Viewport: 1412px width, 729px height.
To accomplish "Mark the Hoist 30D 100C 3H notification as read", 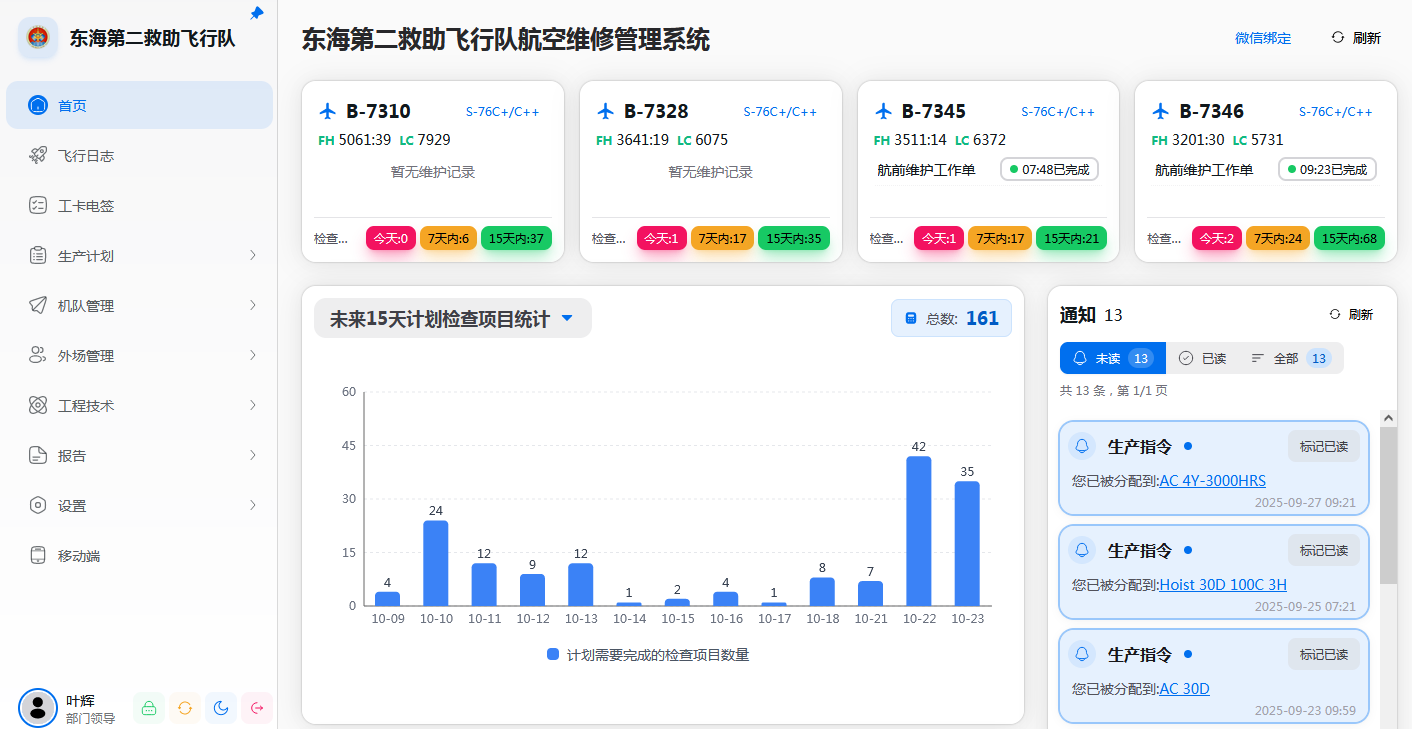I will [1323, 550].
